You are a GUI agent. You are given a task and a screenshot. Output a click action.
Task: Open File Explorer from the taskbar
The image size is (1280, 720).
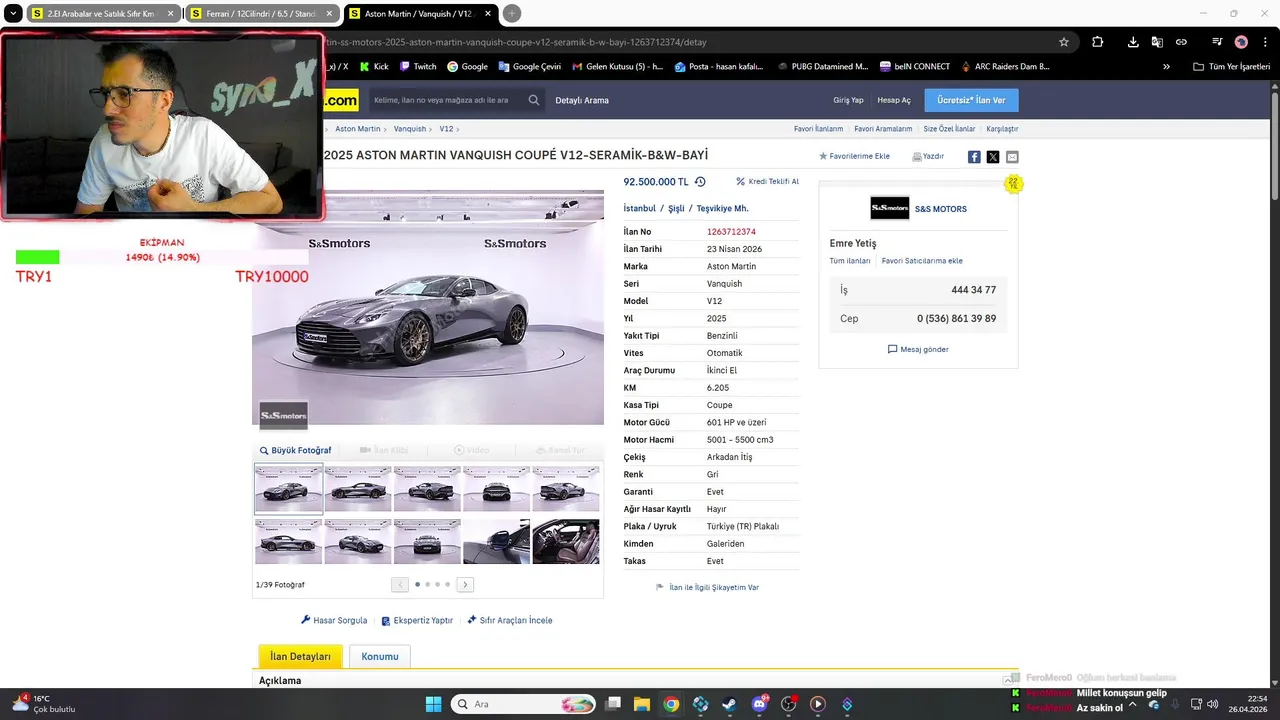[x=642, y=704]
